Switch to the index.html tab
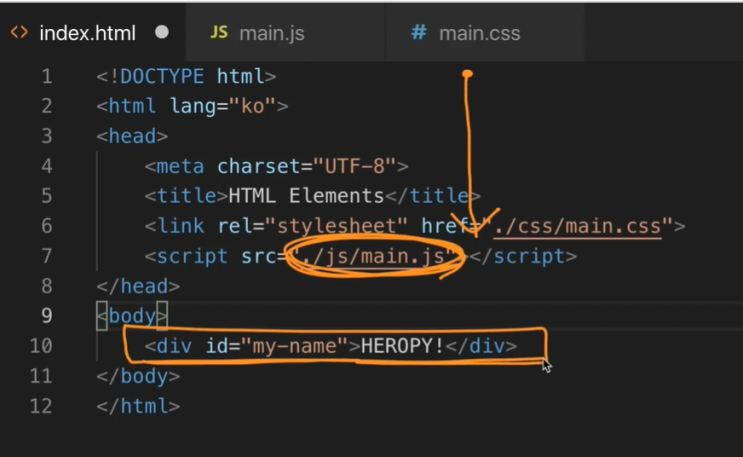The width and height of the screenshot is (743, 457). pyautogui.click(x=92, y=33)
